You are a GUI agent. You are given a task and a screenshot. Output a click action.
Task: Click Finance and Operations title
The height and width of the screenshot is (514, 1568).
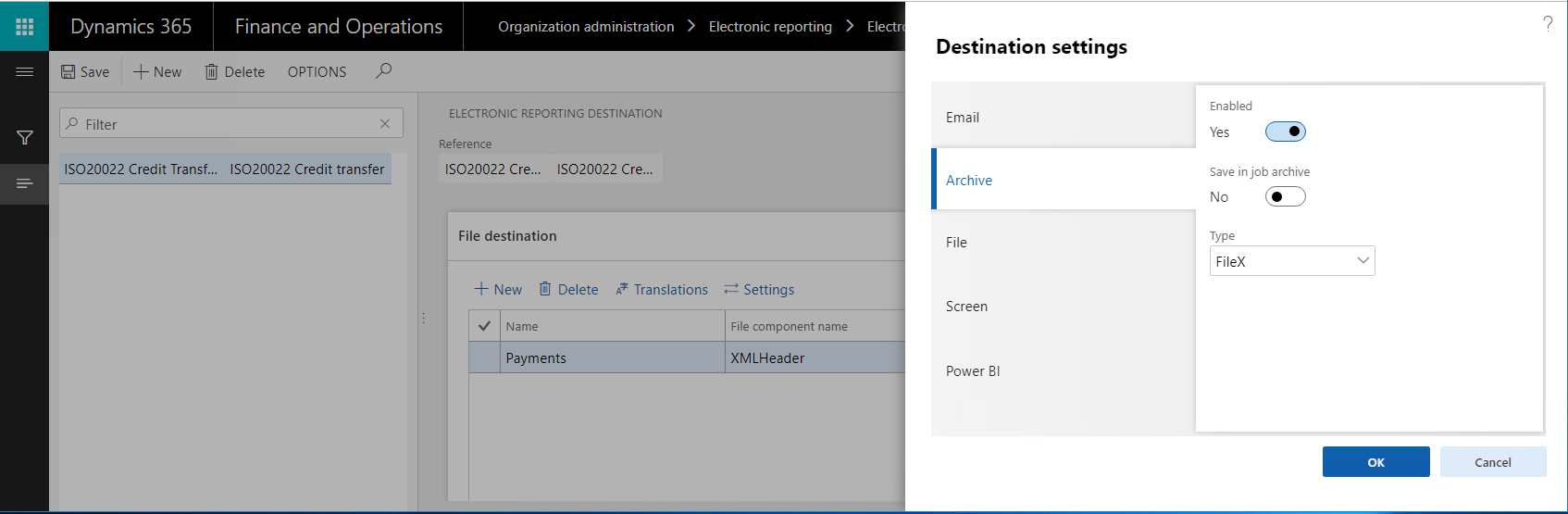(x=339, y=26)
